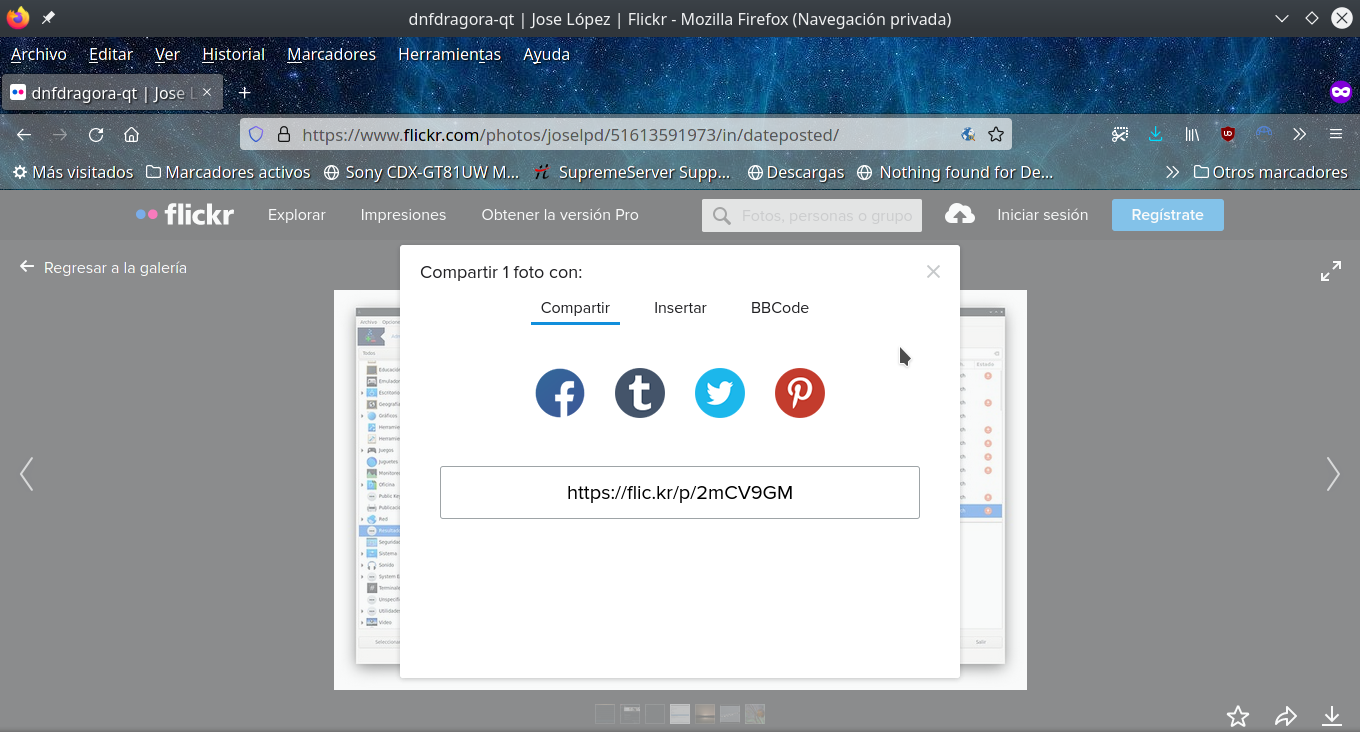Click the globe translate icon in address bar
The width and height of the screenshot is (1360, 732).
[968, 134]
